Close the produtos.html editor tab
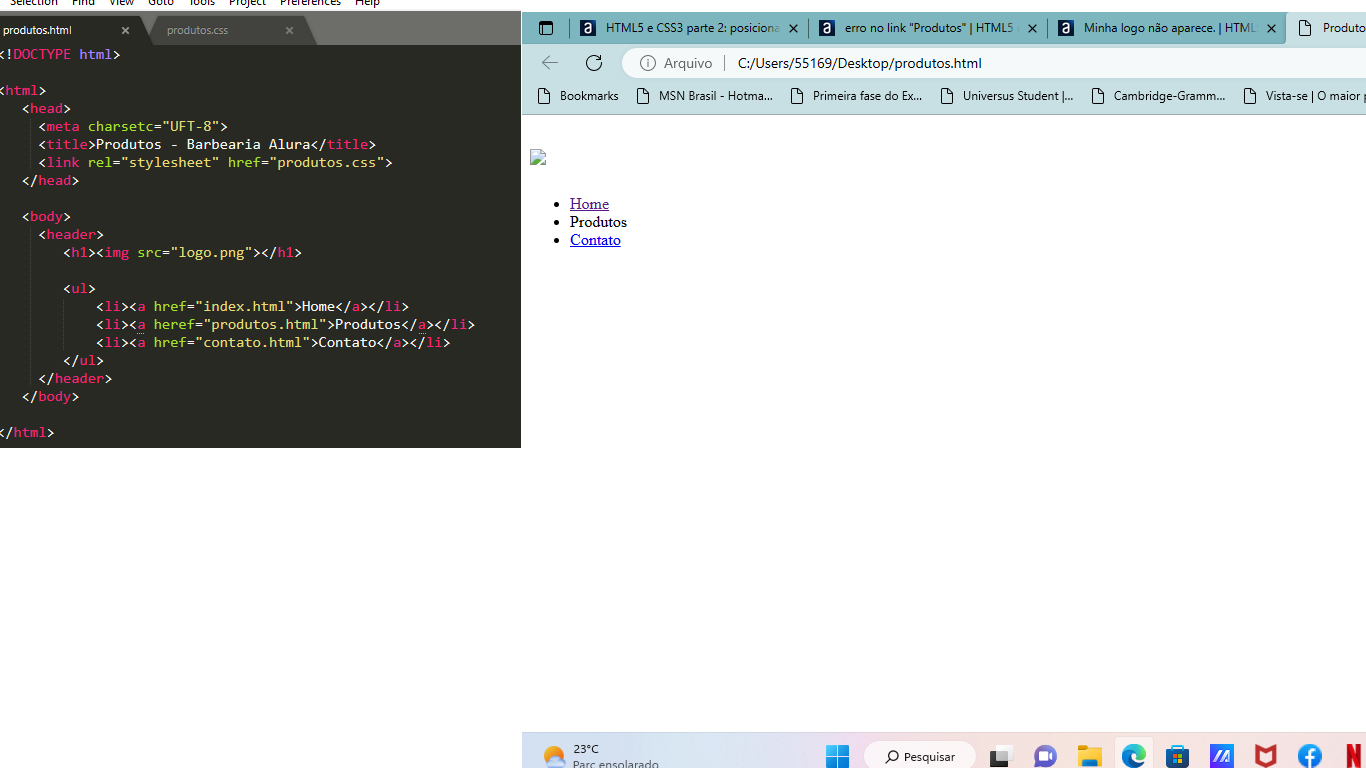The image size is (1366, 768). [x=125, y=30]
